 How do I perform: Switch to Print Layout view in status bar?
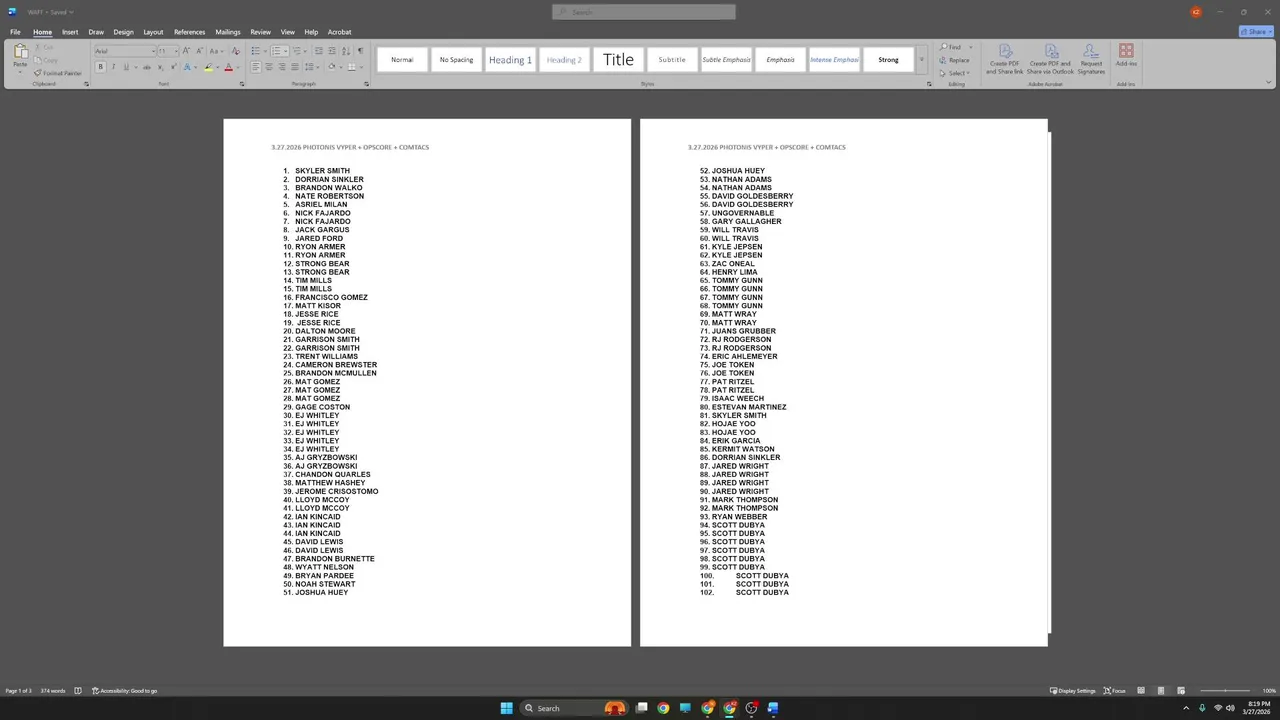click(x=1161, y=691)
